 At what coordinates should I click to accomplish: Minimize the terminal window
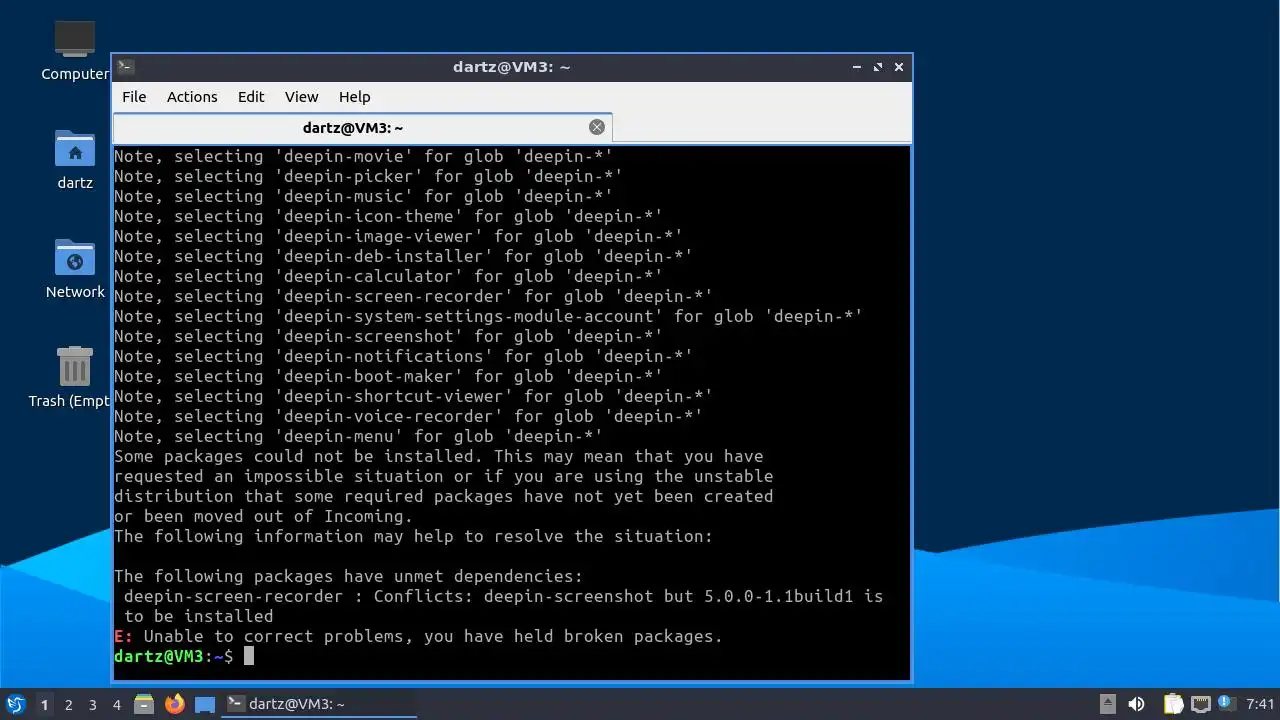(x=857, y=67)
